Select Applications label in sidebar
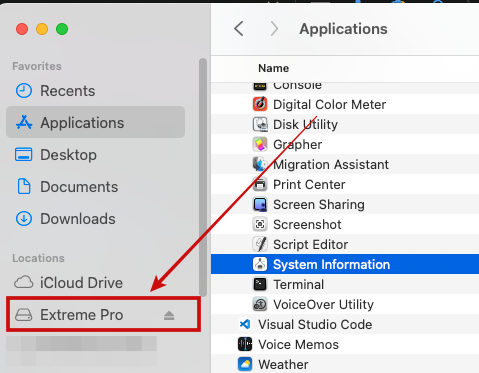 (82, 123)
